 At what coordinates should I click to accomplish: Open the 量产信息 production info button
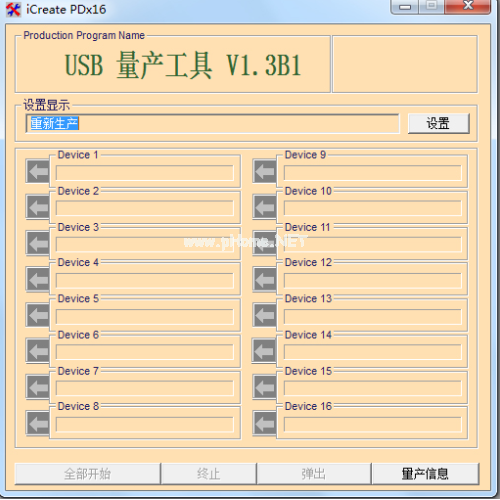425,473
